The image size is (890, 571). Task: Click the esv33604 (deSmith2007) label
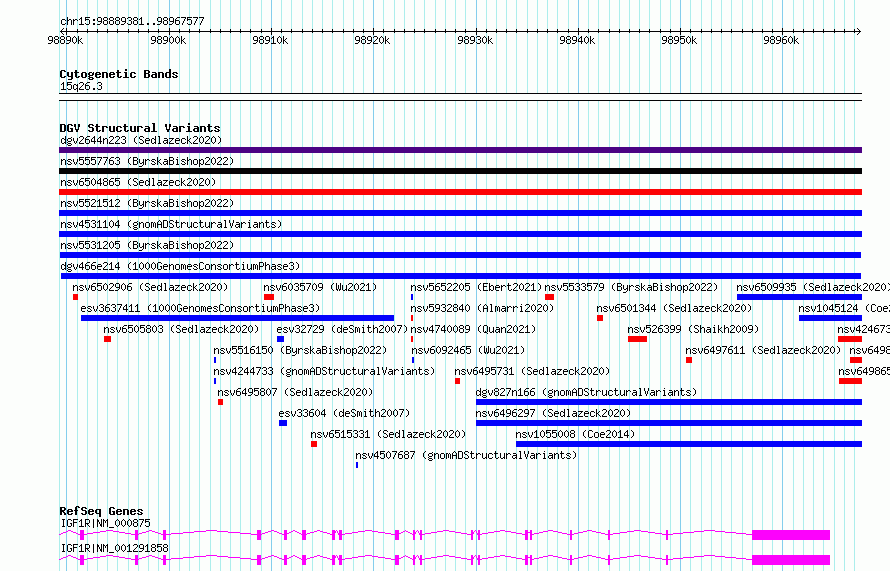click(344, 413)
